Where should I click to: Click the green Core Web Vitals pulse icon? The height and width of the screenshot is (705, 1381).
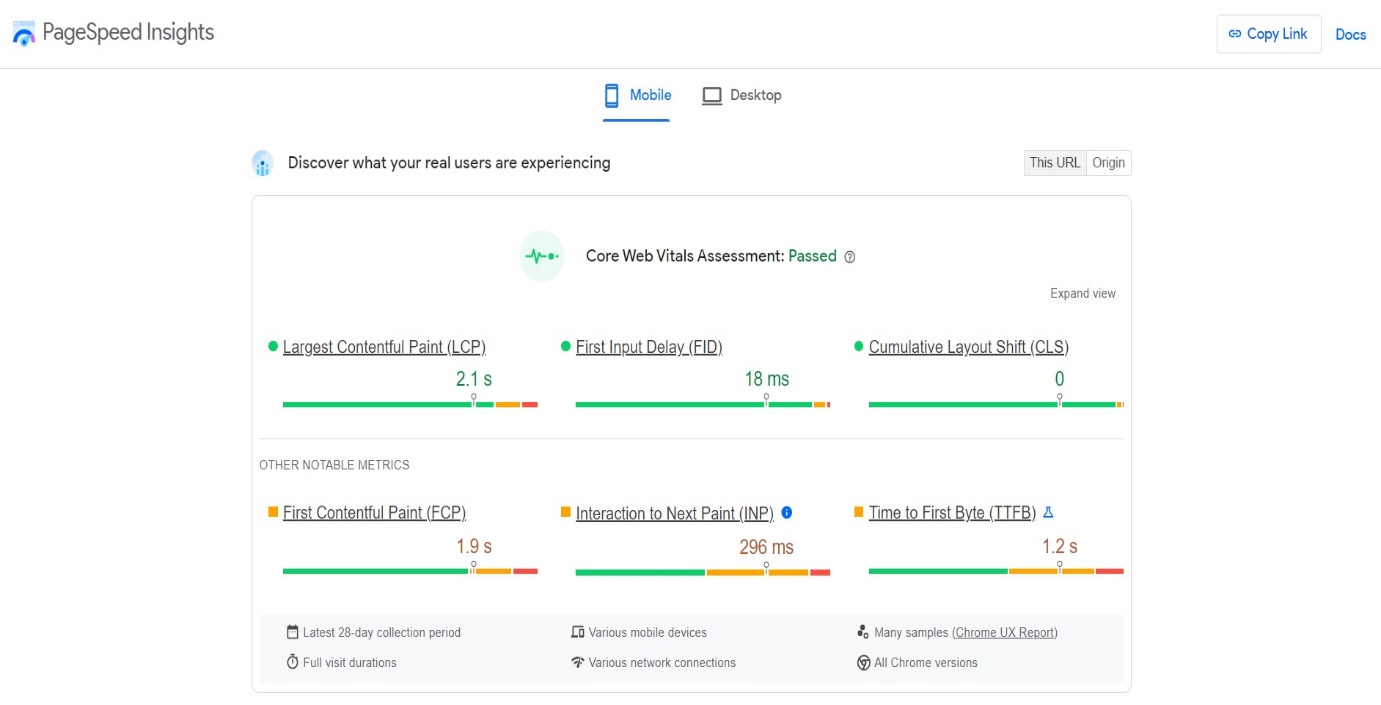[542, 256]
